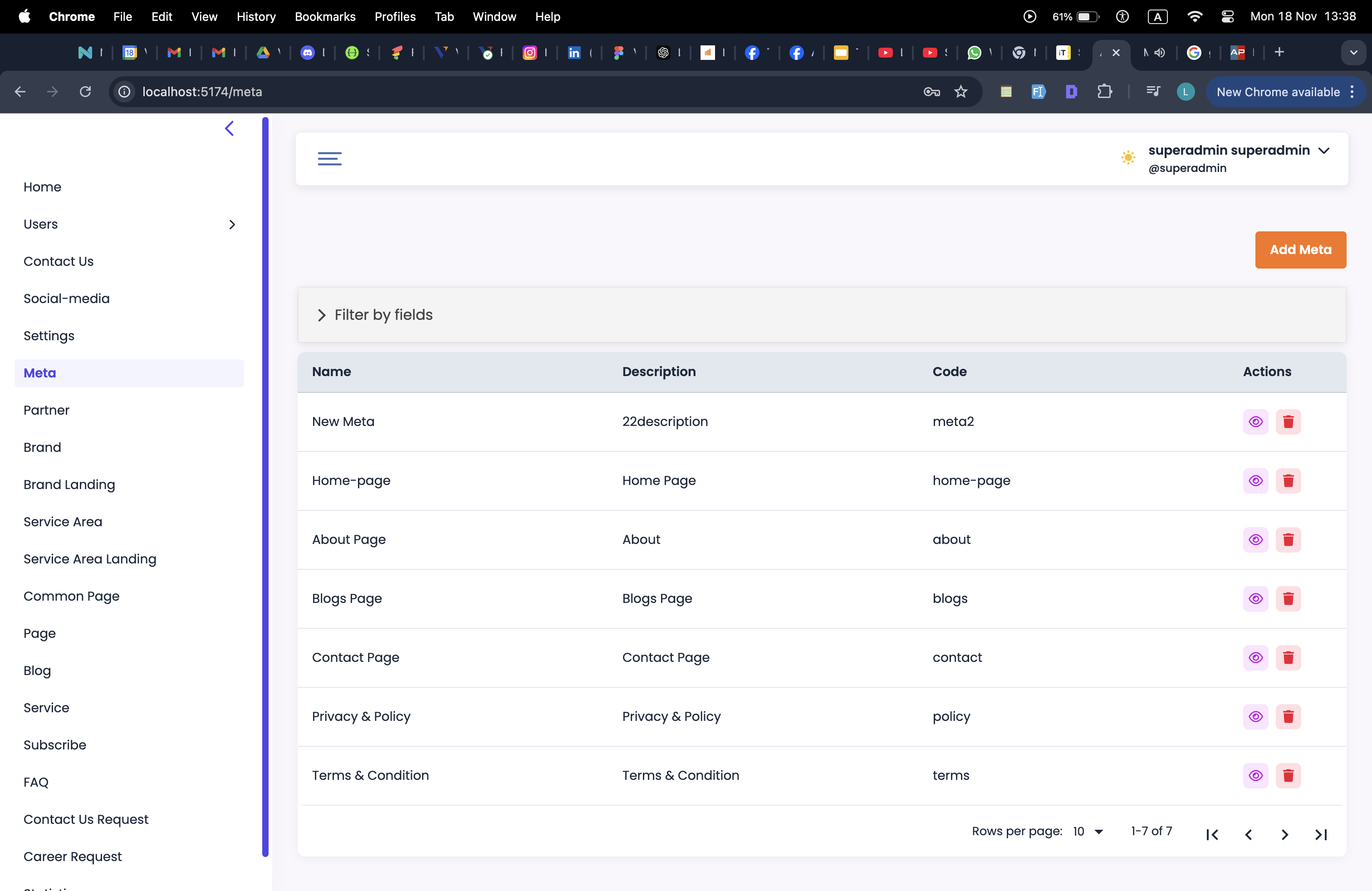Open the macOS Control Center icon

click(x=1227, y=17)
